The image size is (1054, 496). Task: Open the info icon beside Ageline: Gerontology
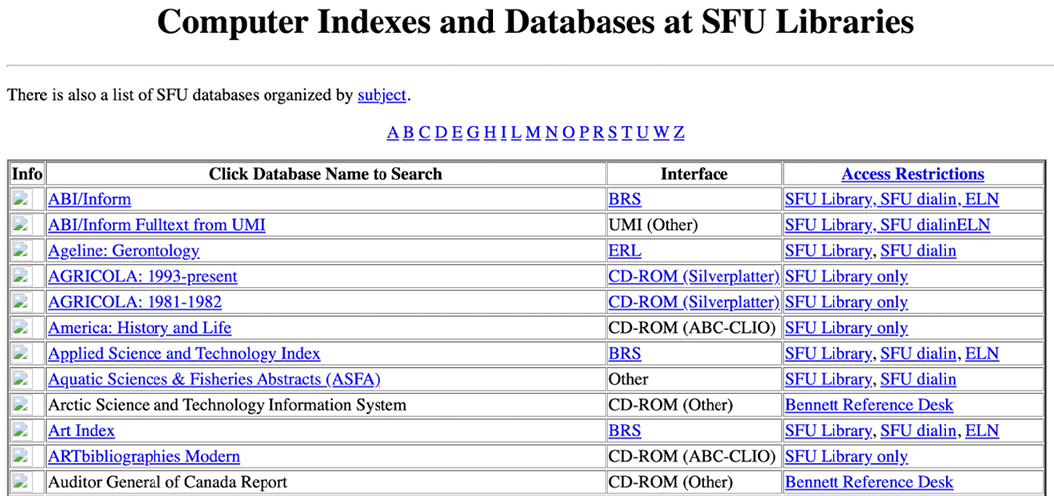22,251
